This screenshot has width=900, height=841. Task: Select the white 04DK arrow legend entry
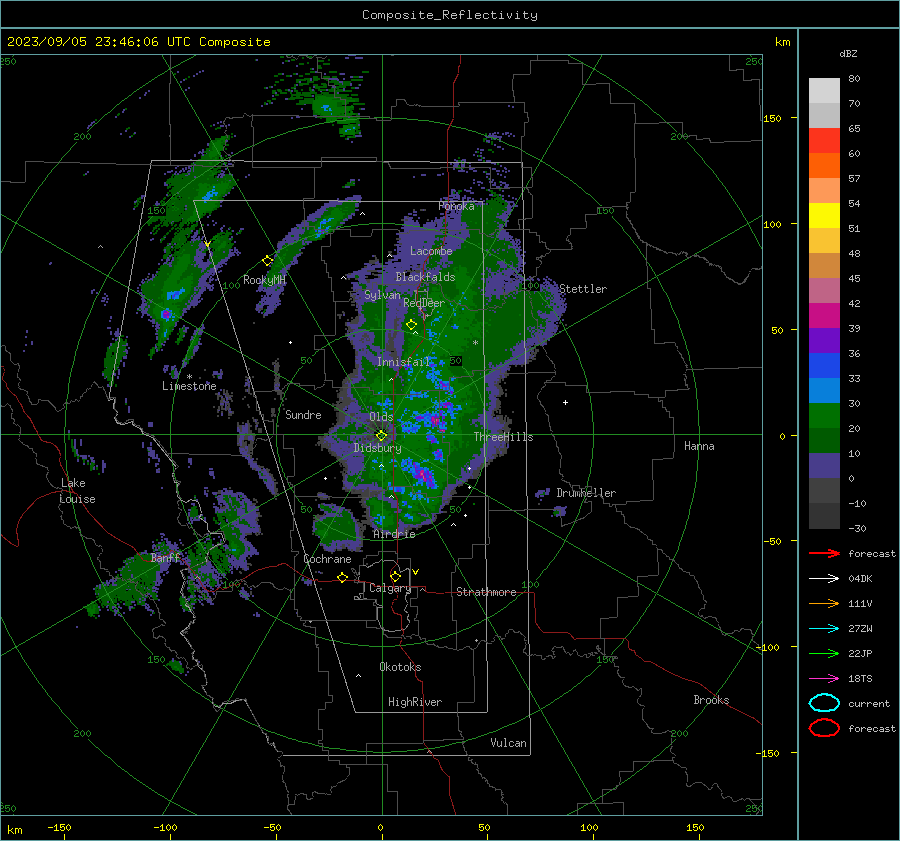[x=824, y=579]
